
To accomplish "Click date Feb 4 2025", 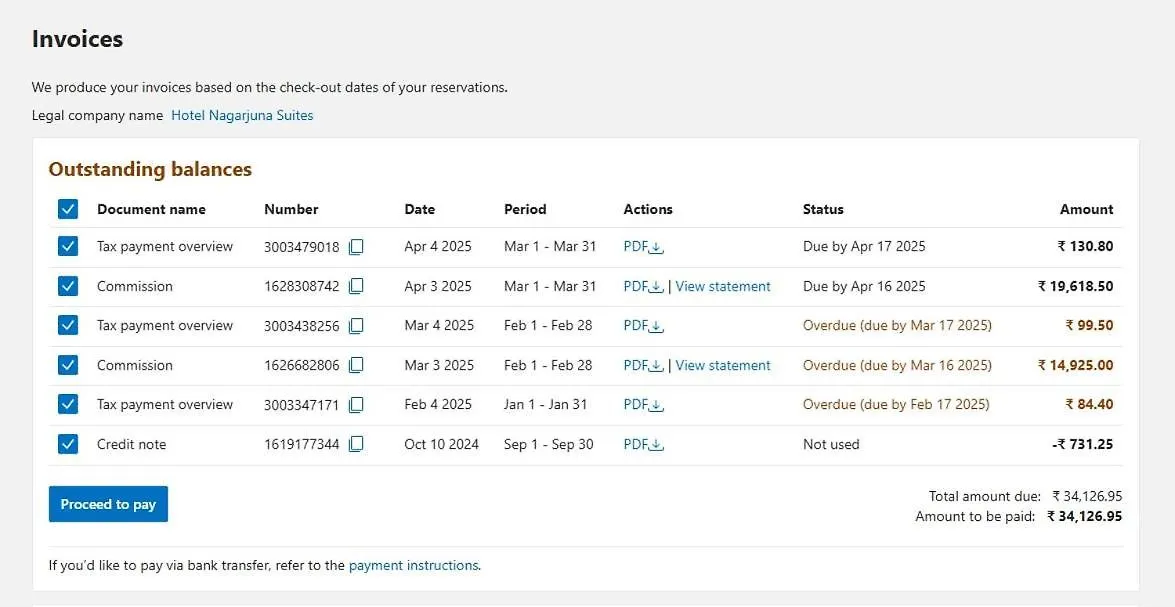I will [438, 405].
